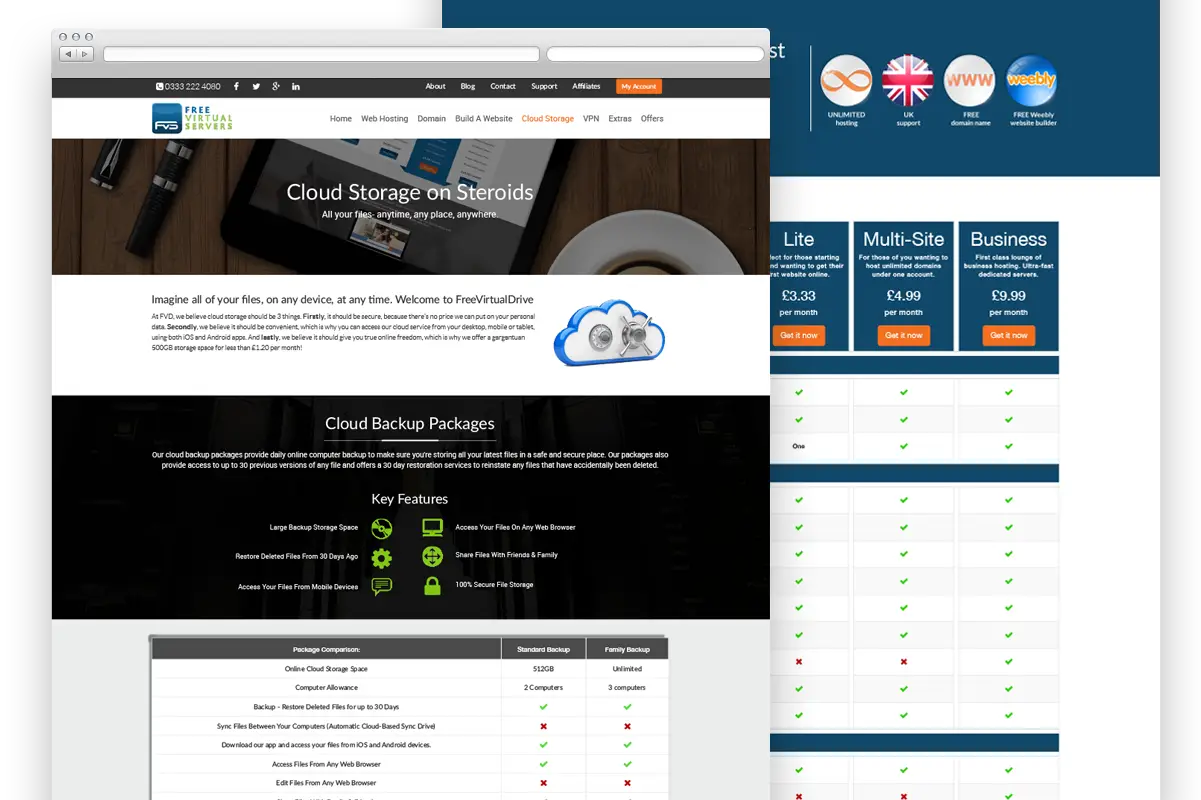Image resolution: width=1201 pixels, height=800 pixels.
Task: Click Family Backup red cross in Sync Files row
Action: point(627,726)
